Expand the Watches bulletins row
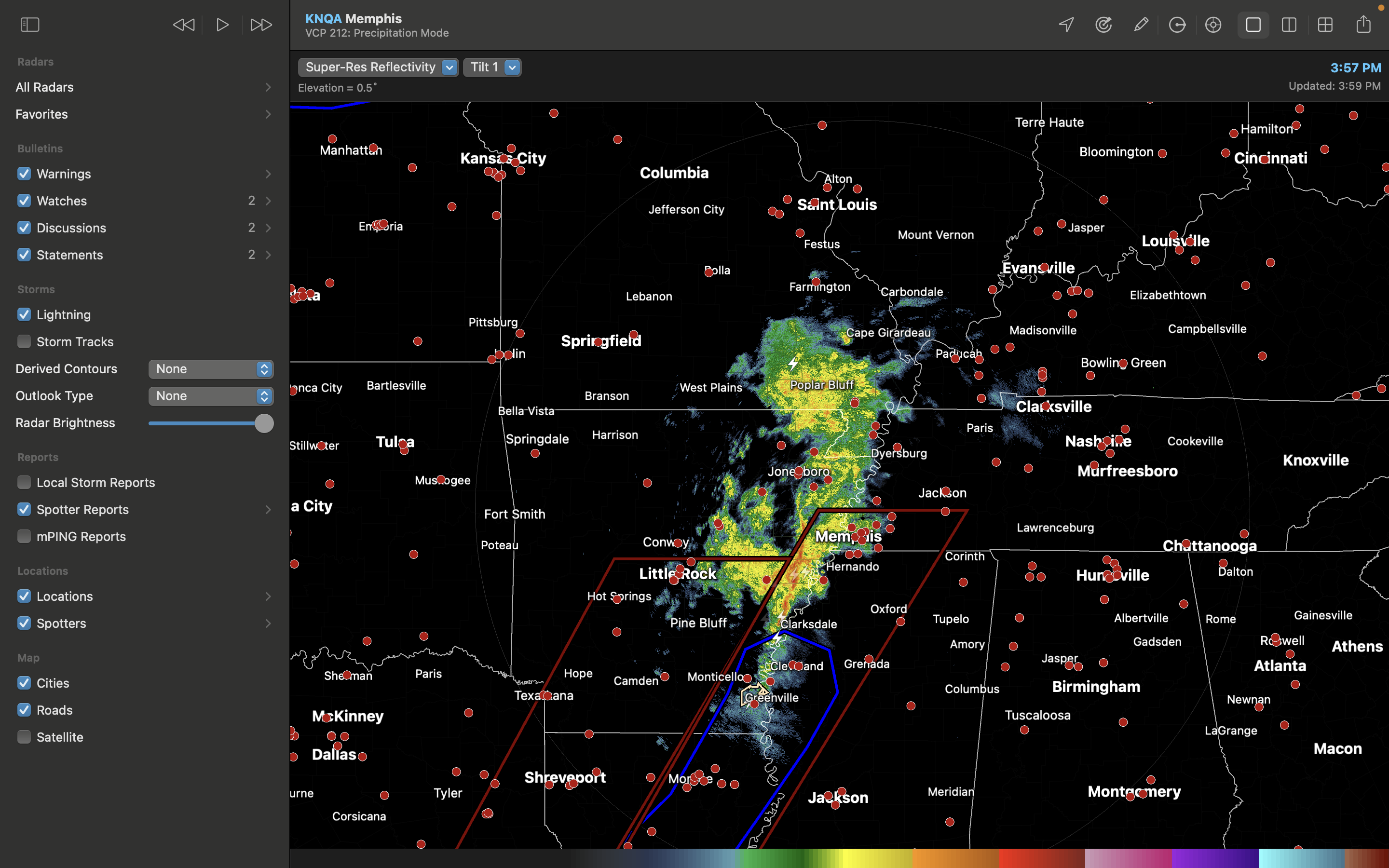The image size is (1389, 868). point(268,201)
